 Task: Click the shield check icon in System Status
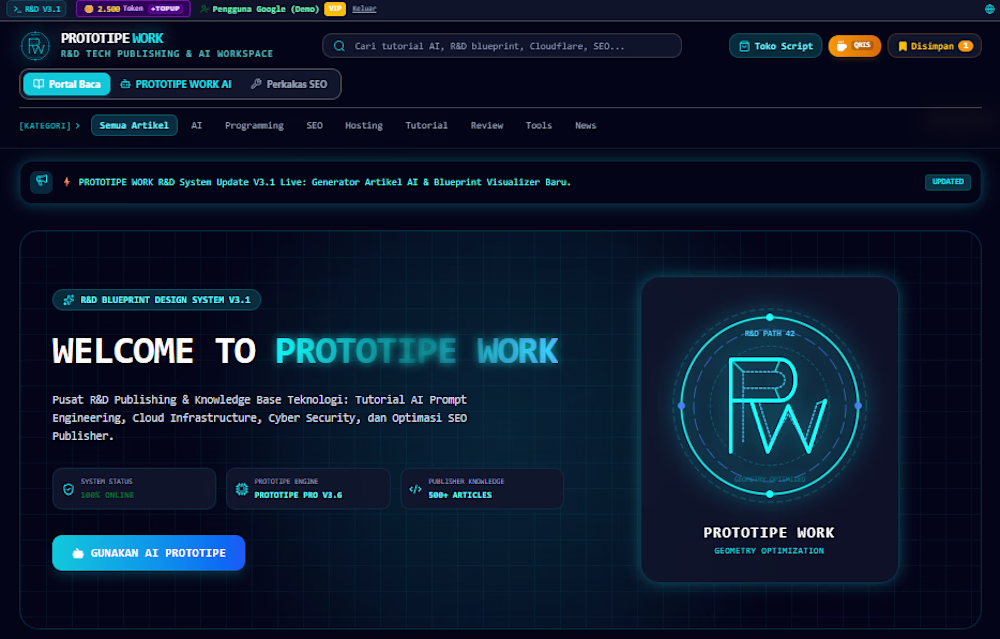click(68, 489)
